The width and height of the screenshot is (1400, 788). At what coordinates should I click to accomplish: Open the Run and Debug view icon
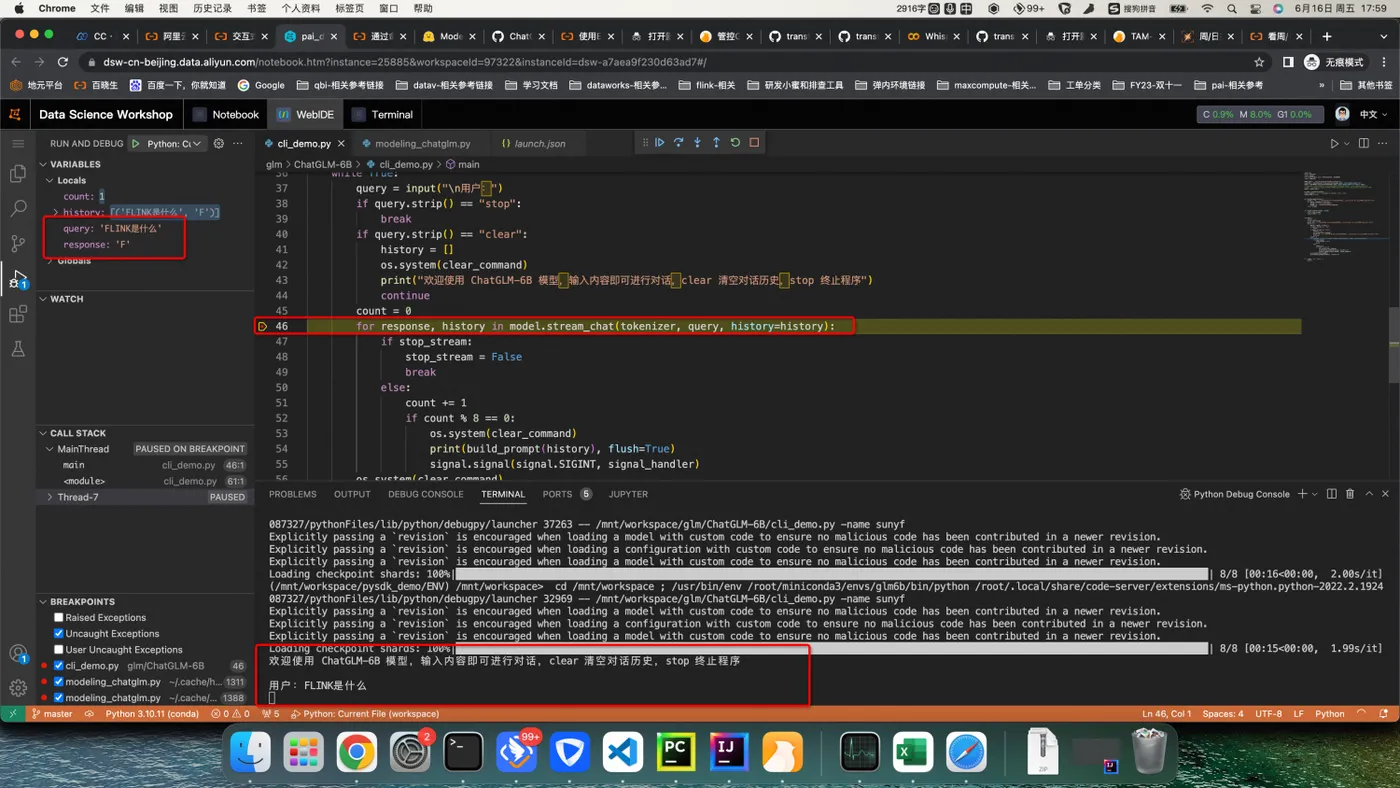[x=18, y=279]
